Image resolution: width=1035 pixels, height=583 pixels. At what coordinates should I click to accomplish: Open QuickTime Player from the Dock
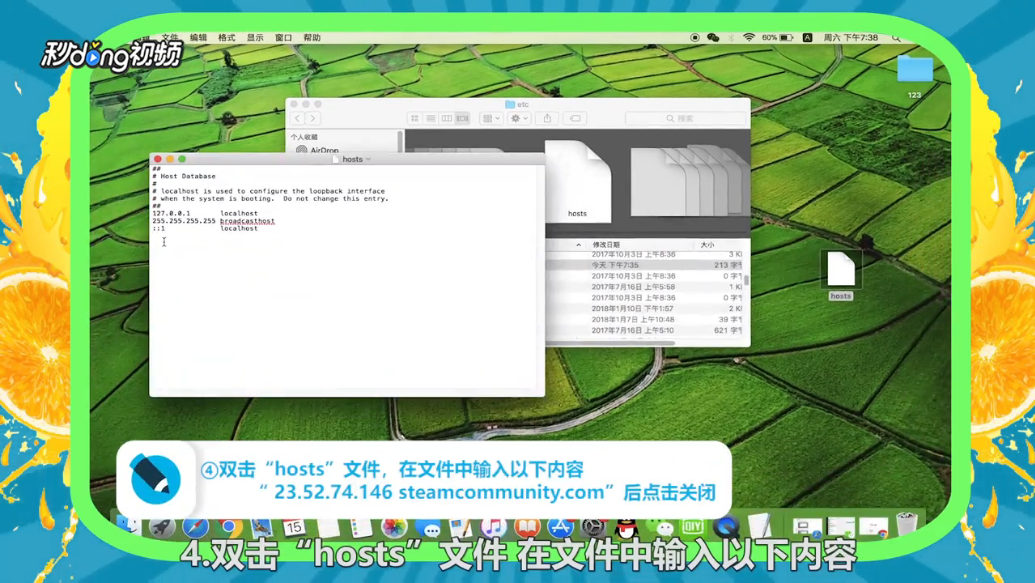726,527
